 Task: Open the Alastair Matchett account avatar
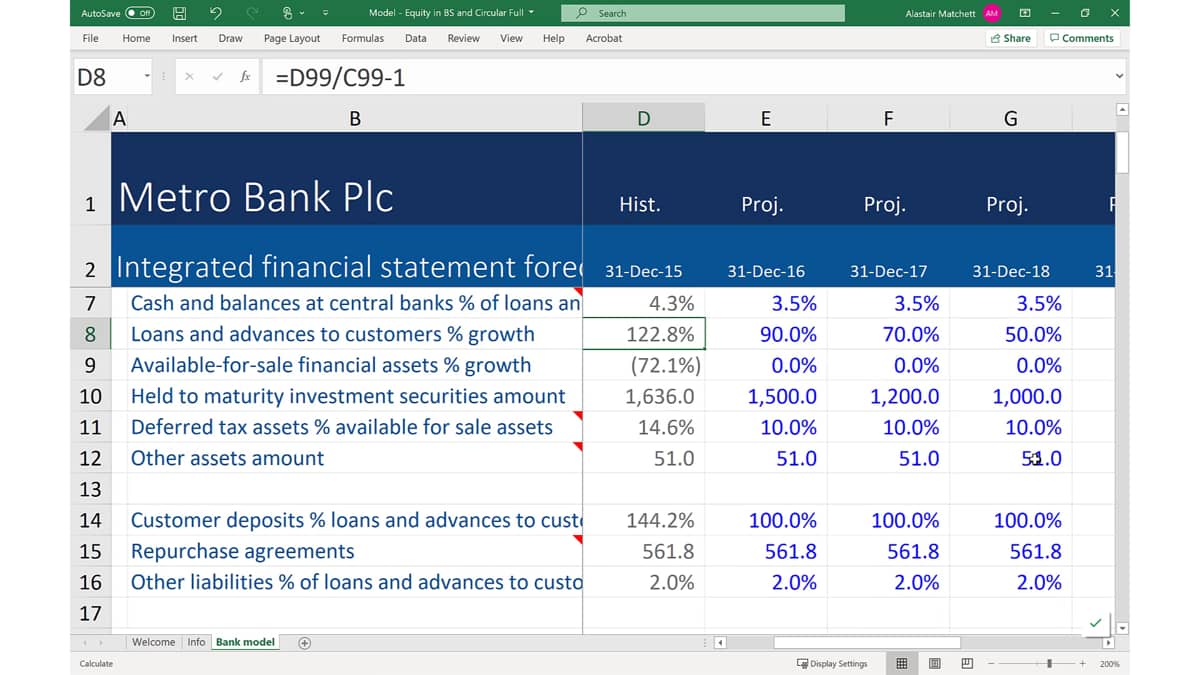pos(991,13)
